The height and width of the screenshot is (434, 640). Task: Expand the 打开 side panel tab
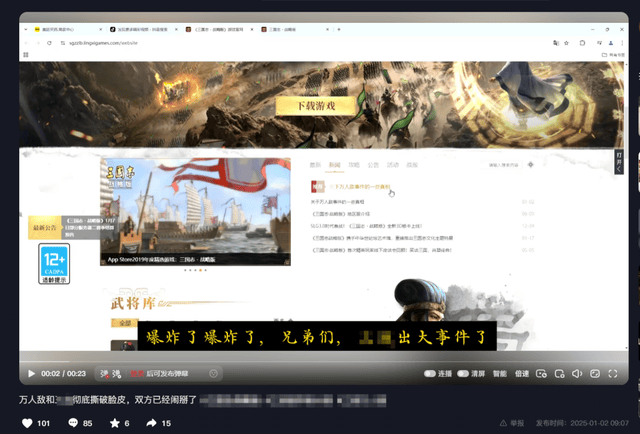[619, 162]
